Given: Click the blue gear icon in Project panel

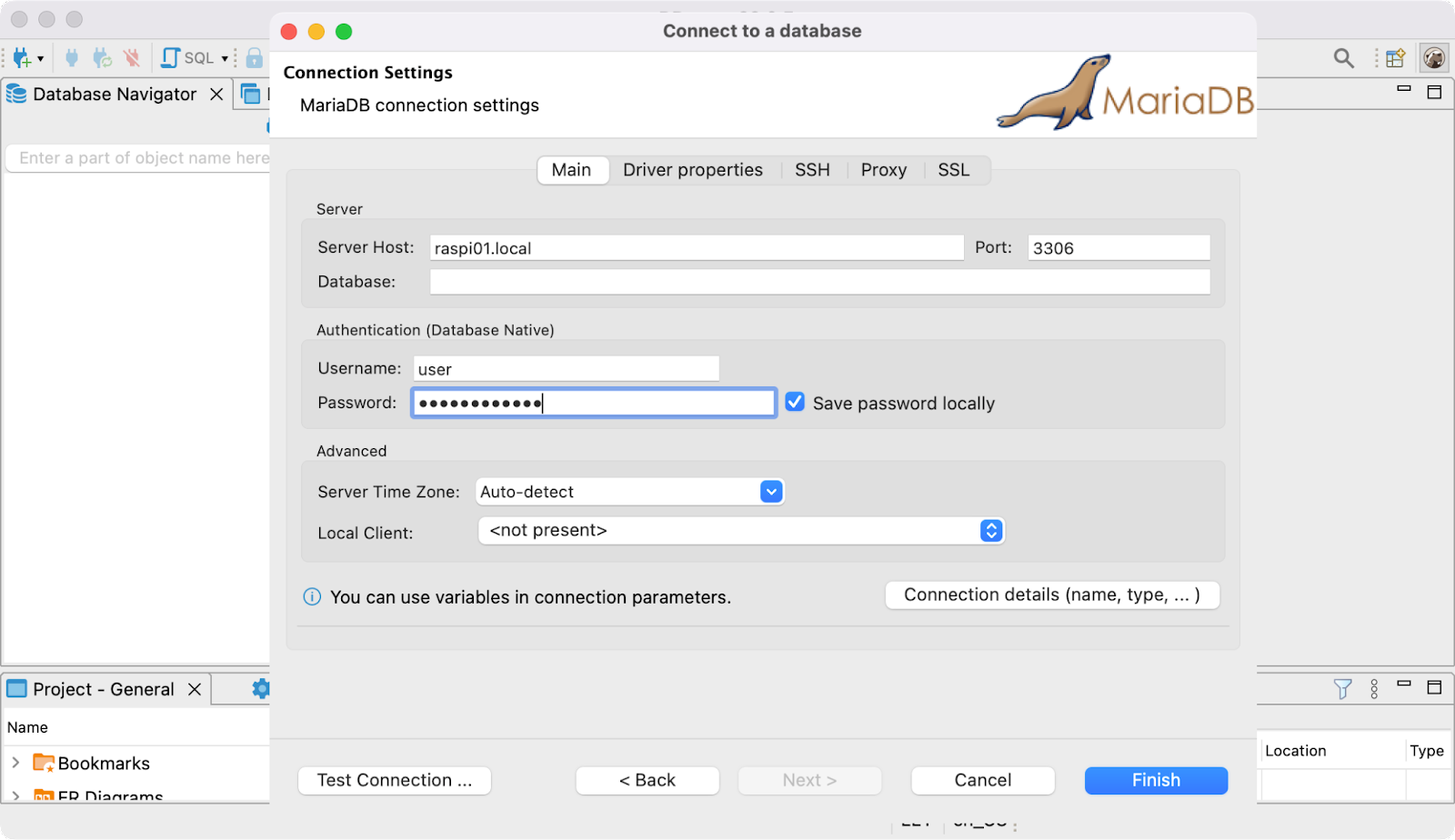Looking at the screenshot, I should (x=260, y=689).
